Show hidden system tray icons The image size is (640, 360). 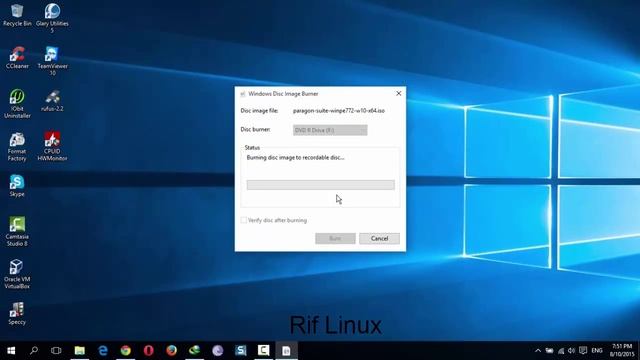pyautogui.click(x=538, y=351)
